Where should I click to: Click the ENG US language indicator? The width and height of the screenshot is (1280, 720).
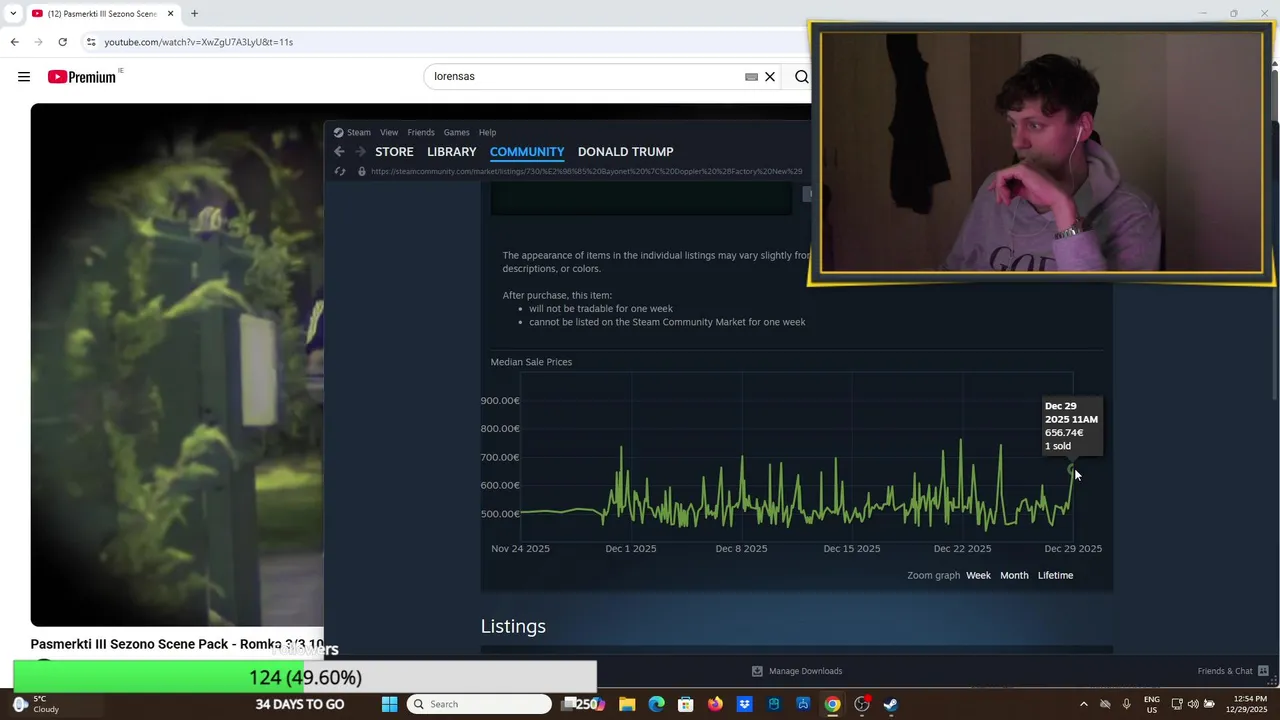(x=1152, y=704)
